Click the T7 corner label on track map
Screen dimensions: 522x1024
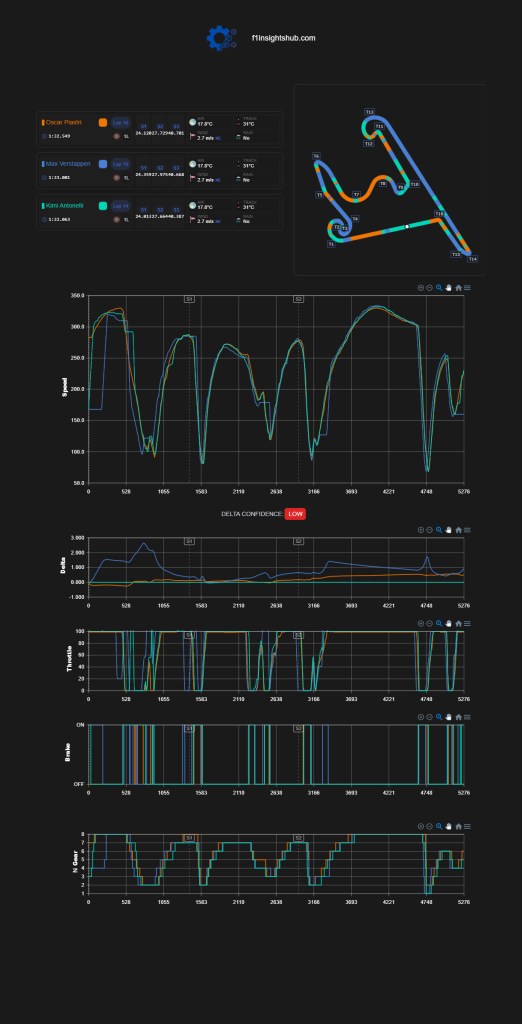click(356, 194)
